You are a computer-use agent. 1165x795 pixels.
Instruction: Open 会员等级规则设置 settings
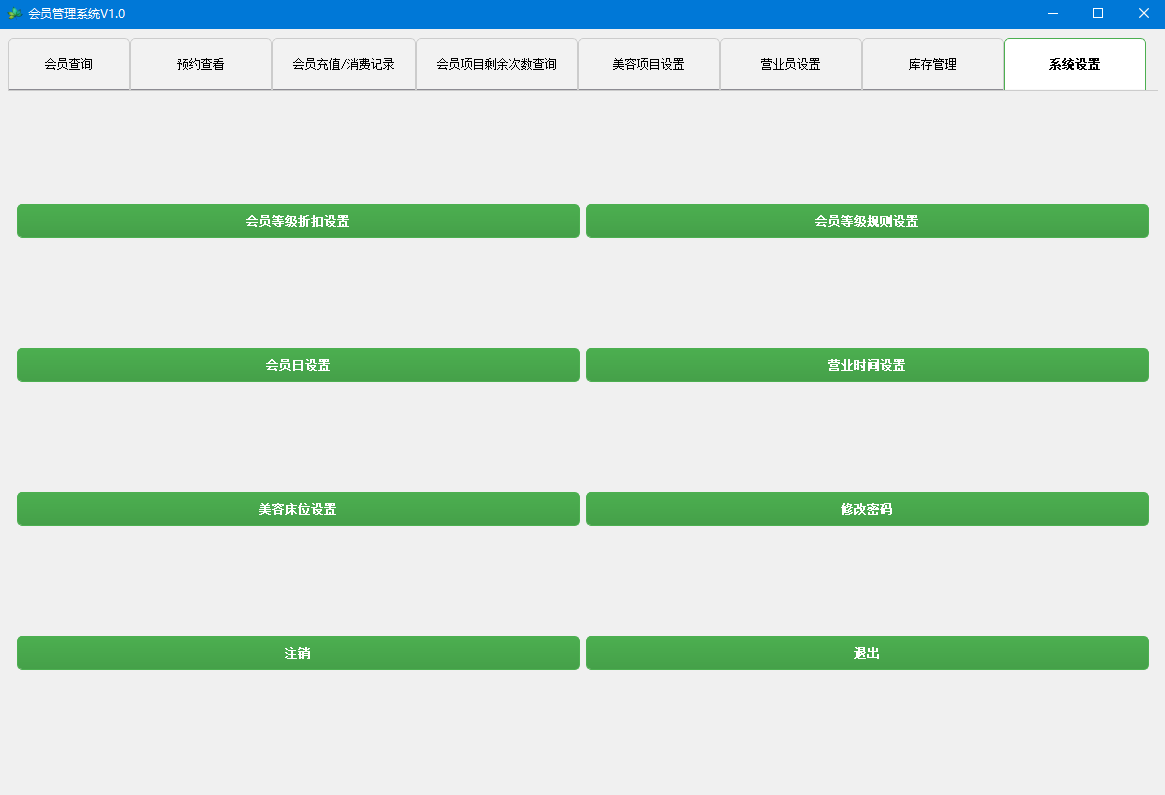(867, 220)
